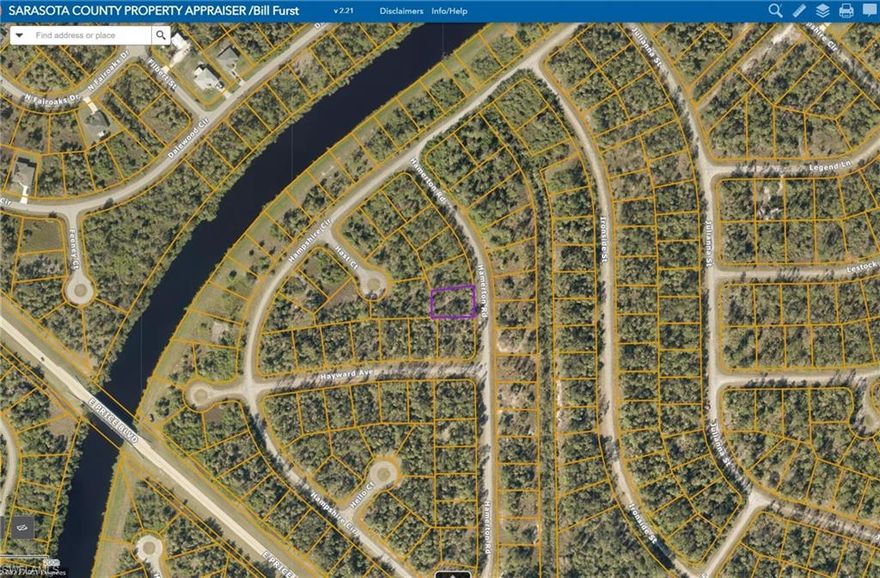
Task: Open the Info/Help menu item
Action: coord(449,11)
